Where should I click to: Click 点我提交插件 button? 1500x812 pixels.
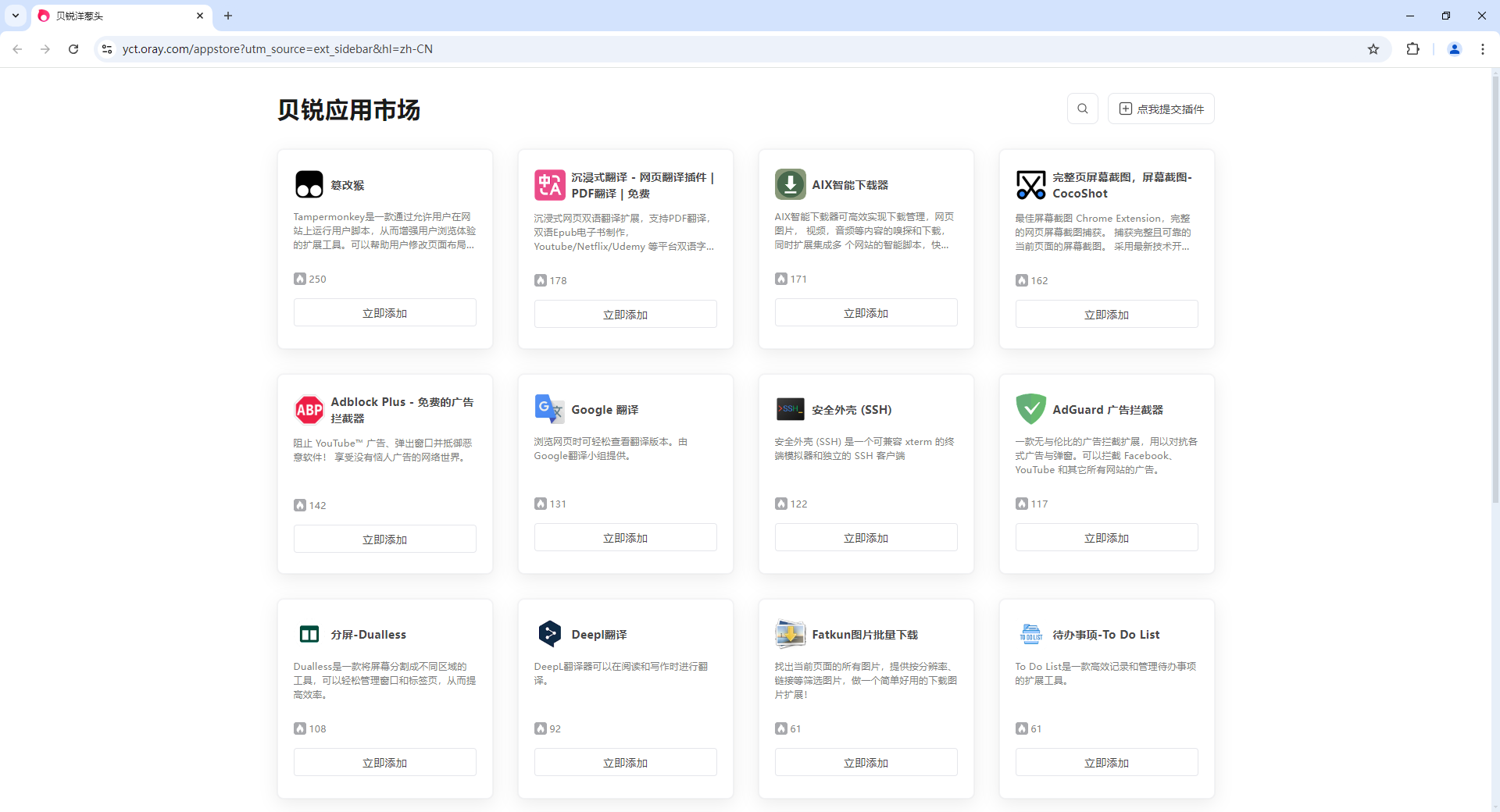tap(1161, 109)
